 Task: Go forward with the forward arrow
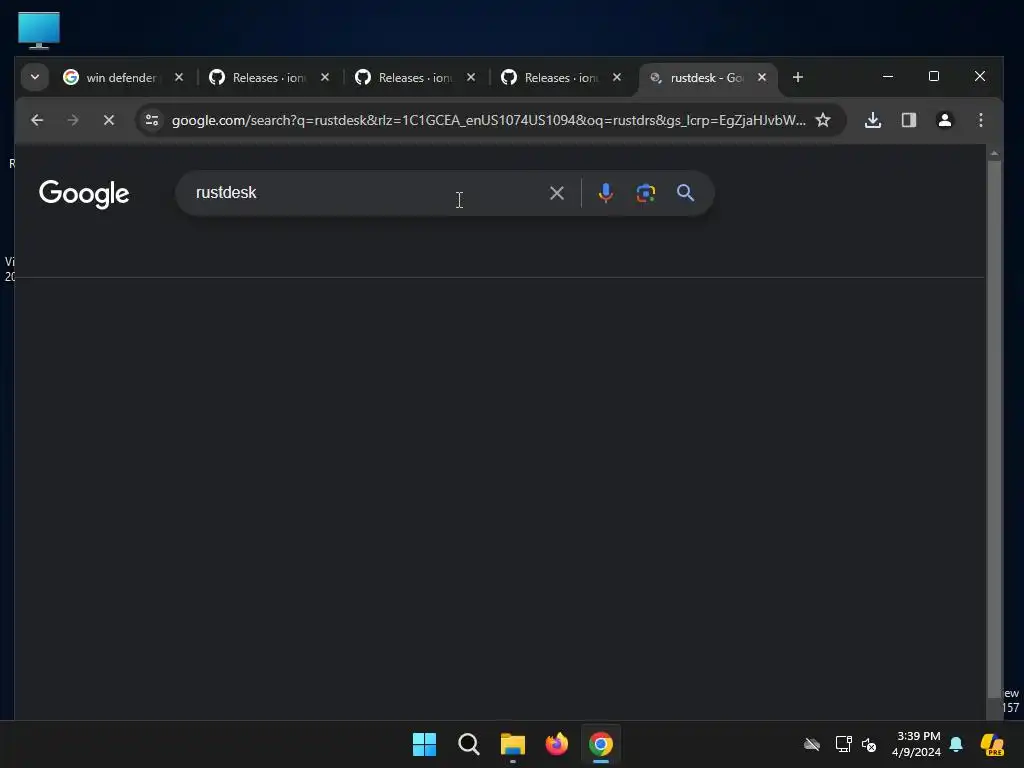[73, 120]
